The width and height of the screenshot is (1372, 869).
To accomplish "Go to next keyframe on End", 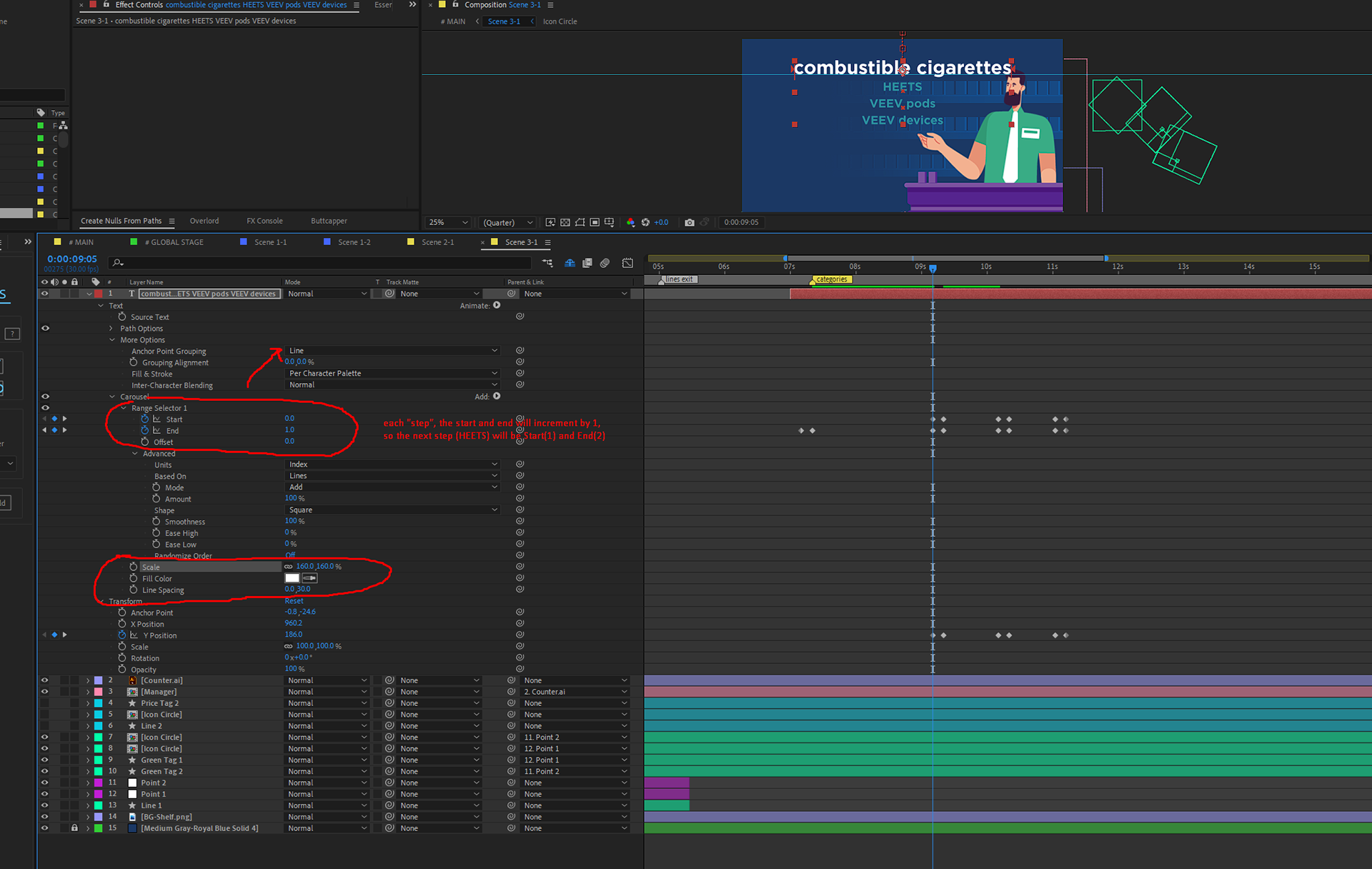I will [64, 430].
